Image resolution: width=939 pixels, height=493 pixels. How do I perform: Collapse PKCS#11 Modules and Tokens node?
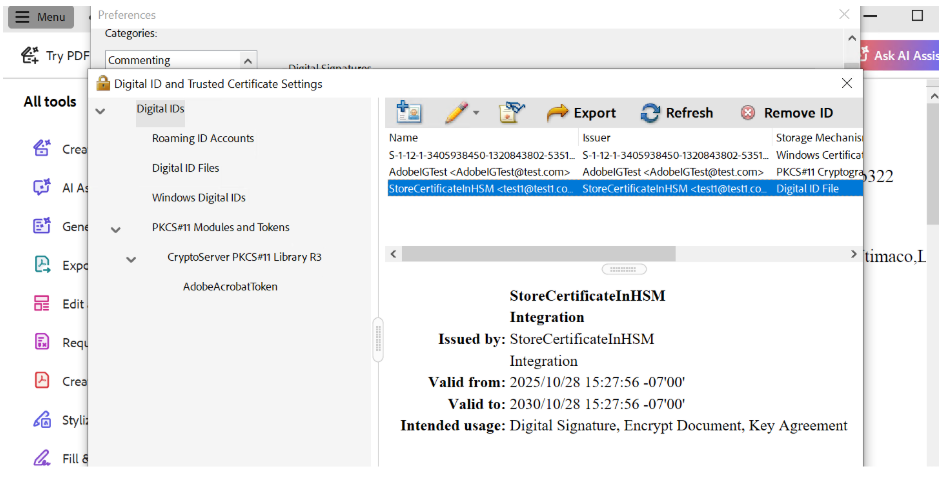(x=116, y=230)
